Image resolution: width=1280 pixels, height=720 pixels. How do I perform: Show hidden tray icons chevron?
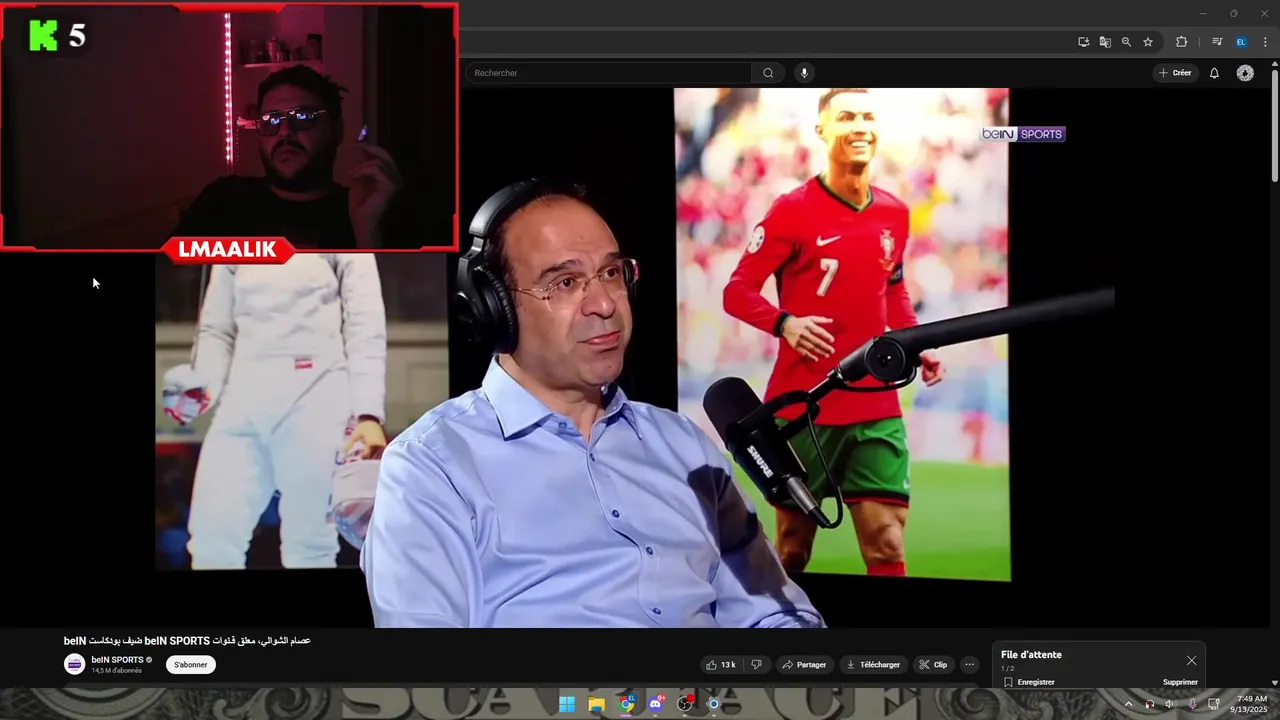1129,704
